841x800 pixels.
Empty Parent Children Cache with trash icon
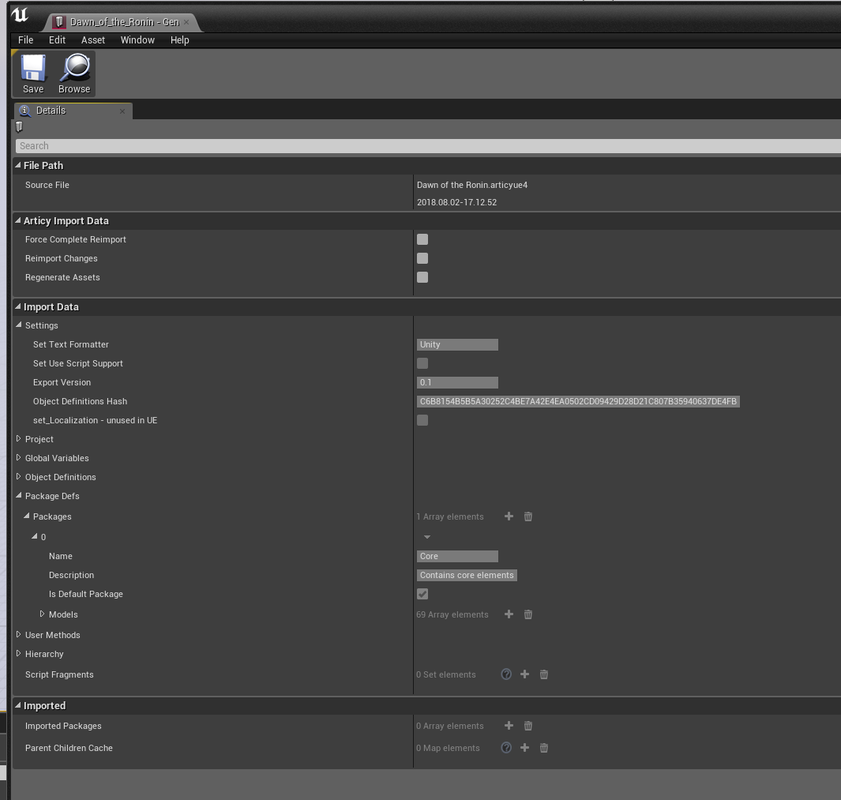[543, 748]
